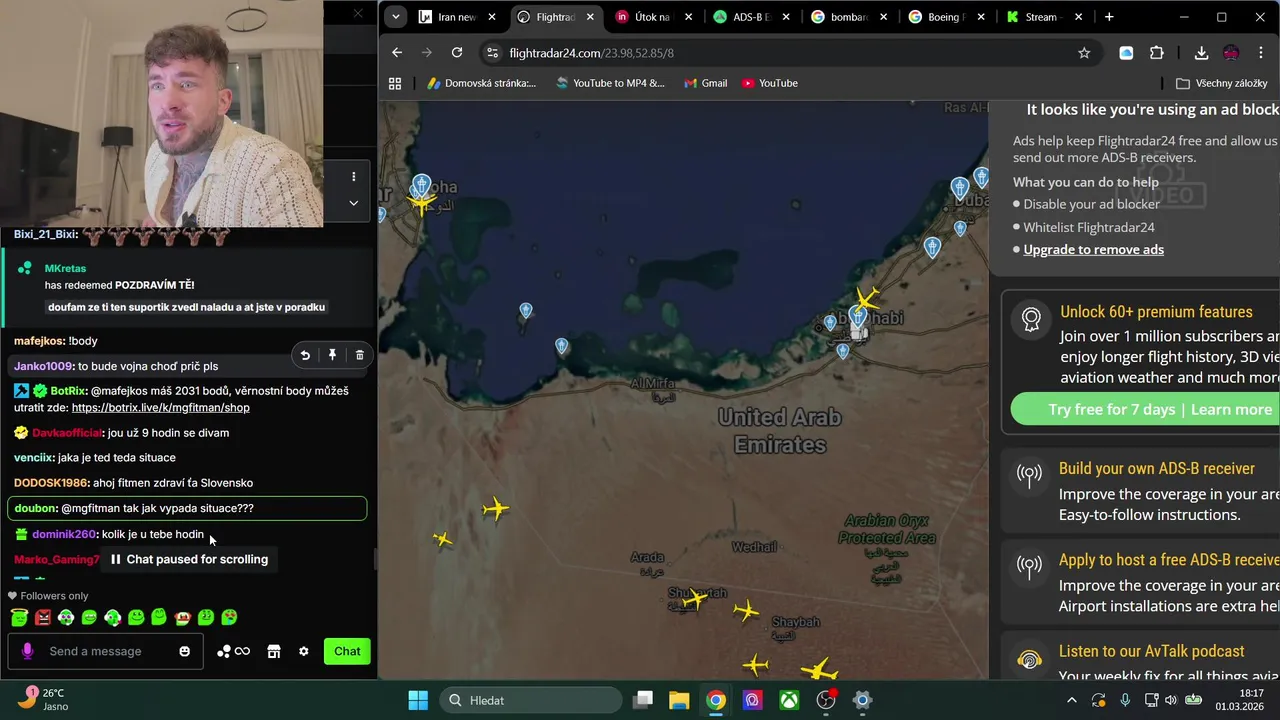Open Xbox app from taskbar
Image resolution: width=1280 pixels, height=720 pixels.
pyautogui.click(x=789, y=700)
